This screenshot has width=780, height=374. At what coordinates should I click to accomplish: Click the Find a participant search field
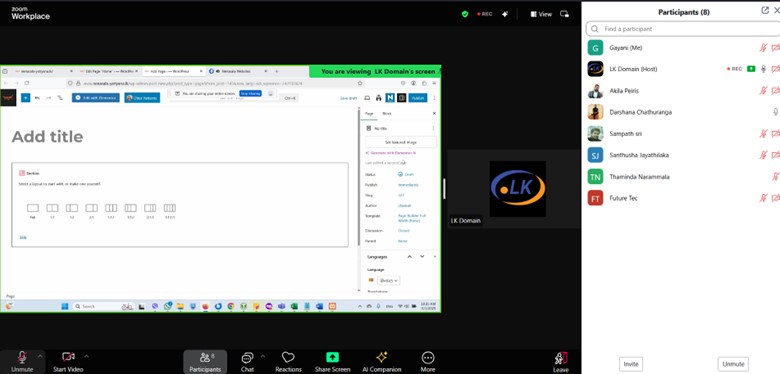click(x=682, y=29)
